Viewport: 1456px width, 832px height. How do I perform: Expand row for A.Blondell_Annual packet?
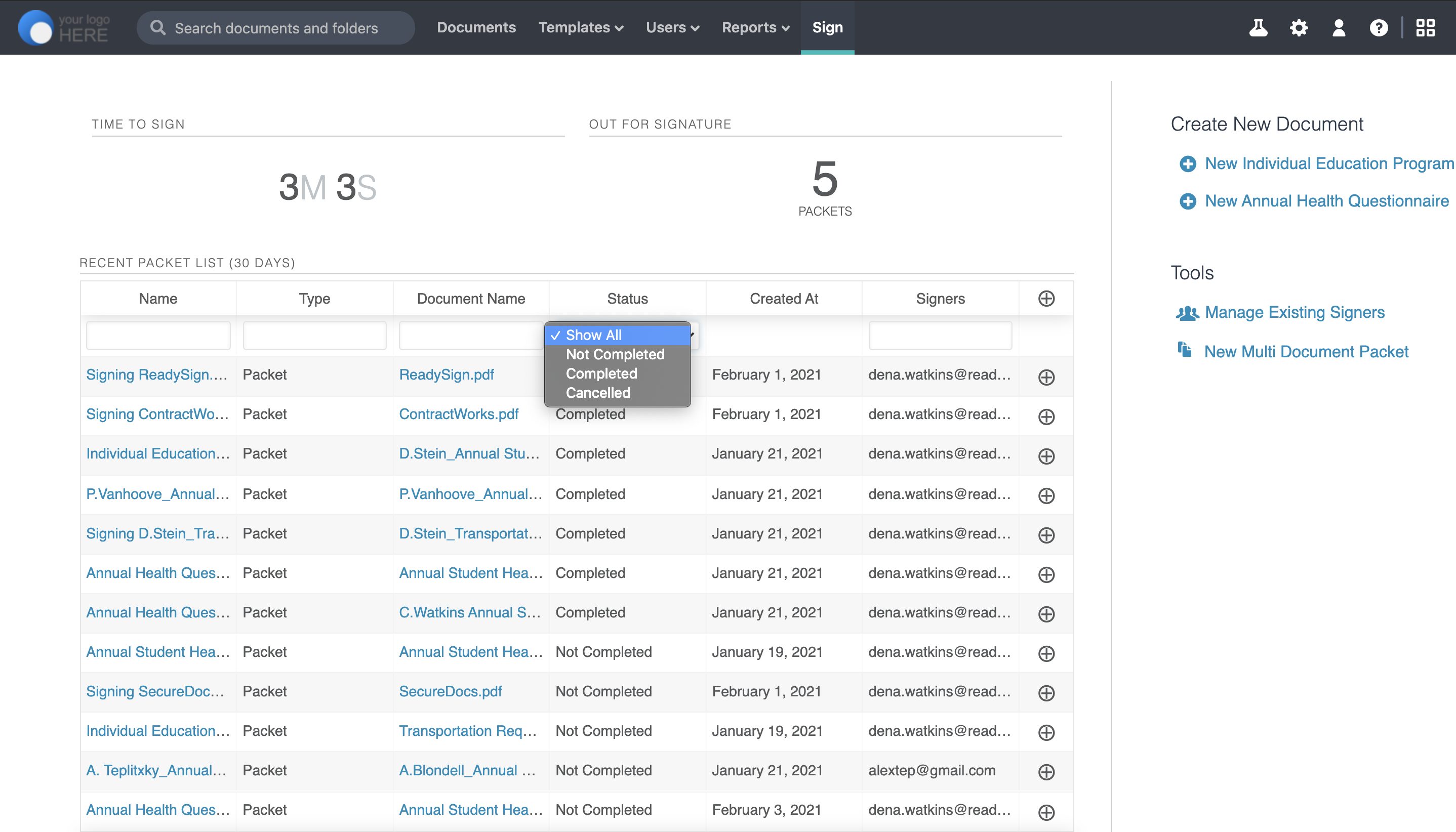click(1046, 772)
